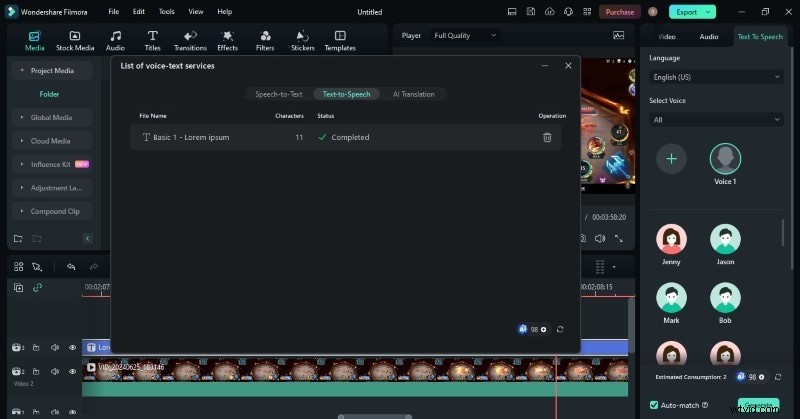Click the fullscreen preview icon
The width and height of the screenshot is (800, 419).
(x=620, y=239)
